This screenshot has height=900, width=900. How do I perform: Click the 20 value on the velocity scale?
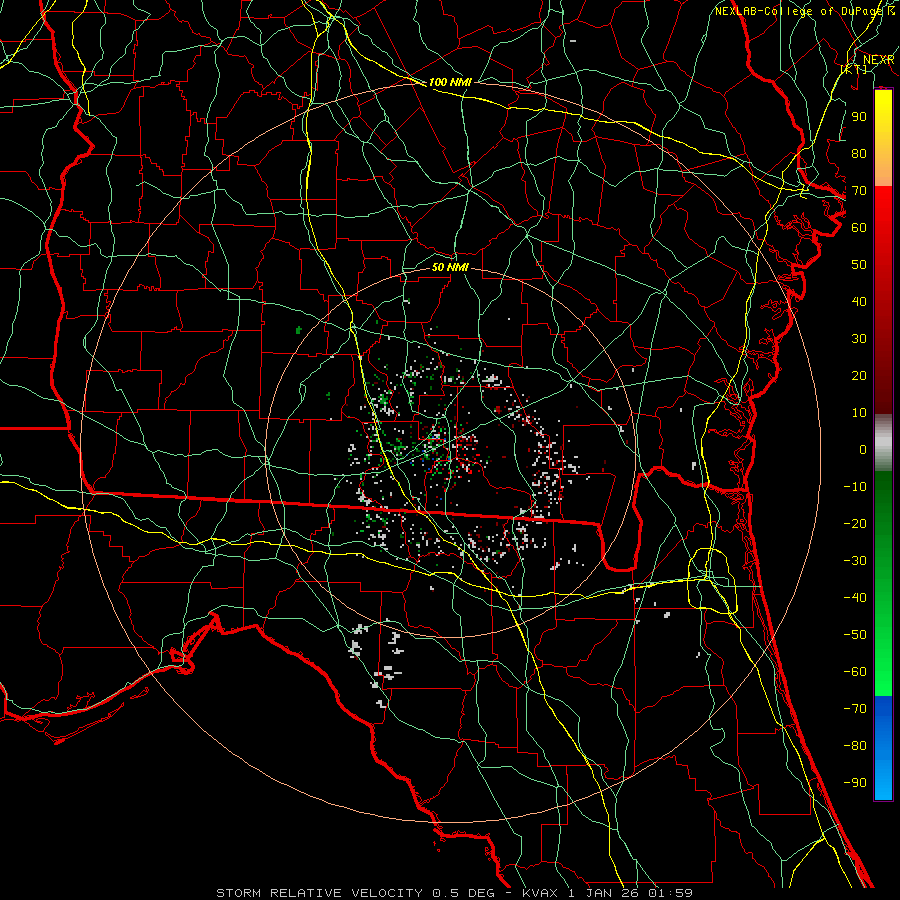859,375
